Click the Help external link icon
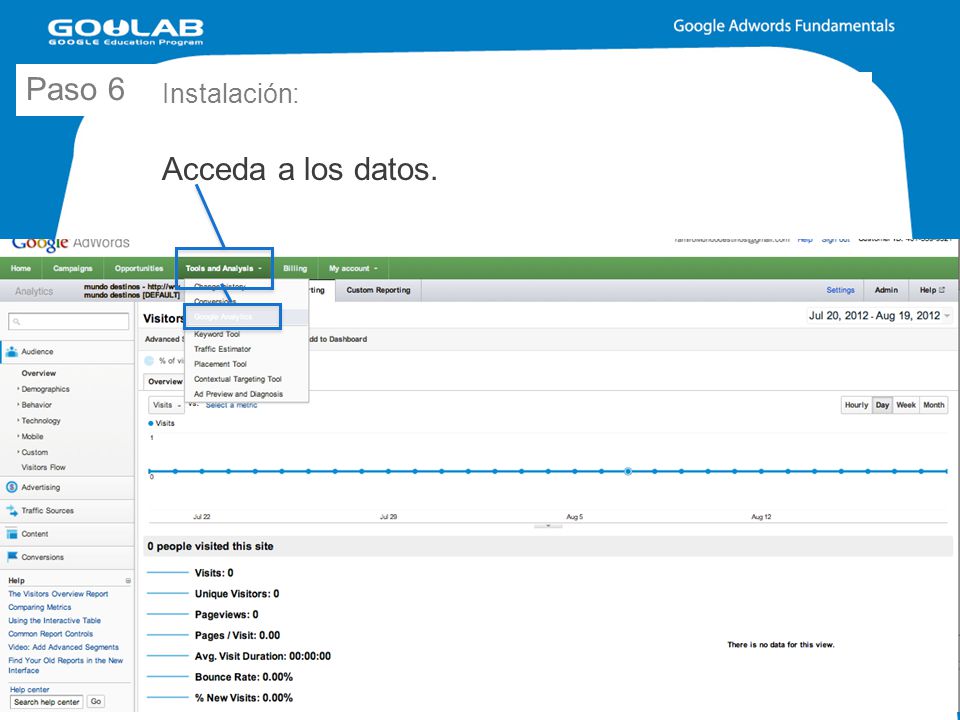 (x=942, y=290)
